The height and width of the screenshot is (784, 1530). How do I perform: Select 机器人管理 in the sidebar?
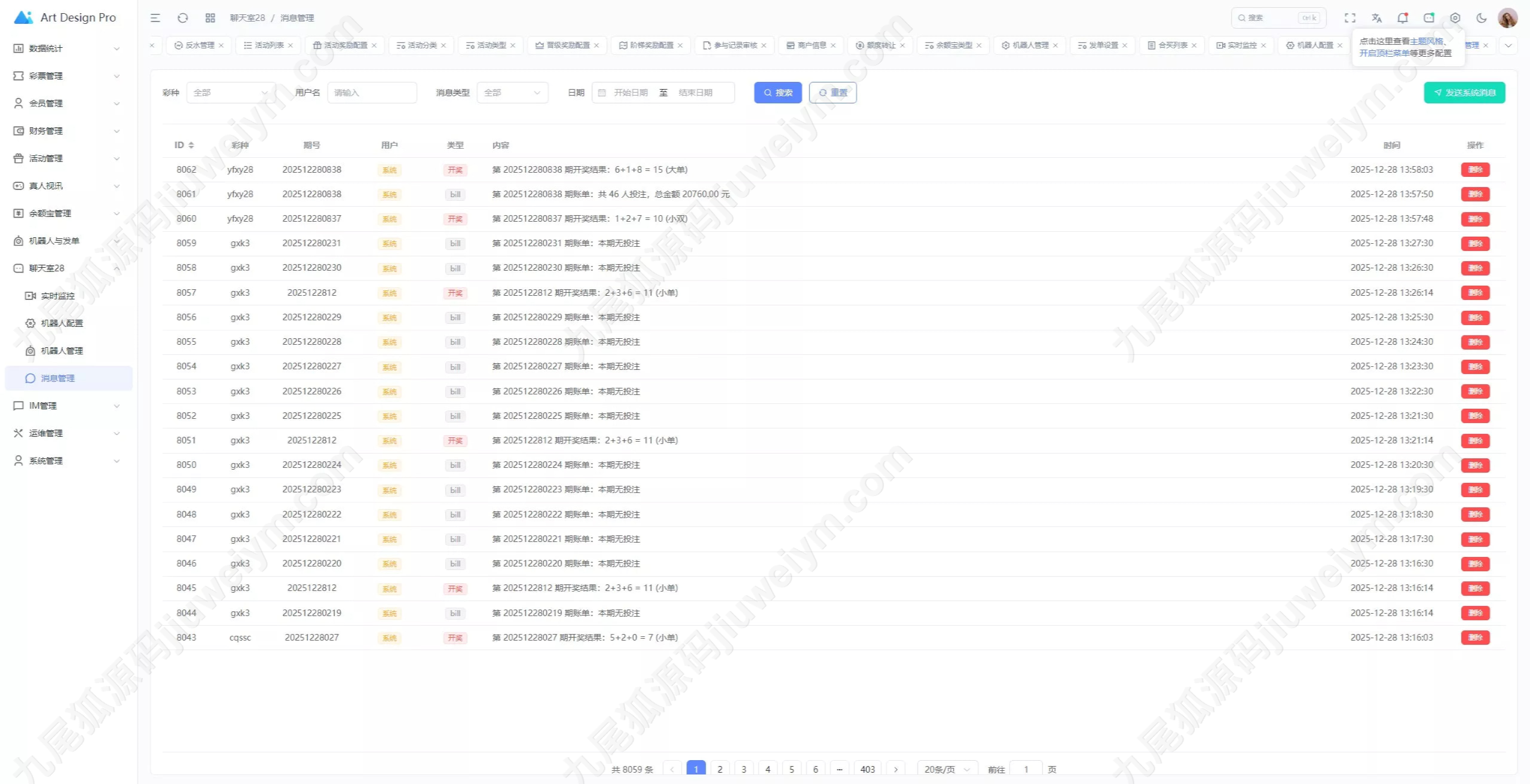point(62,351)
